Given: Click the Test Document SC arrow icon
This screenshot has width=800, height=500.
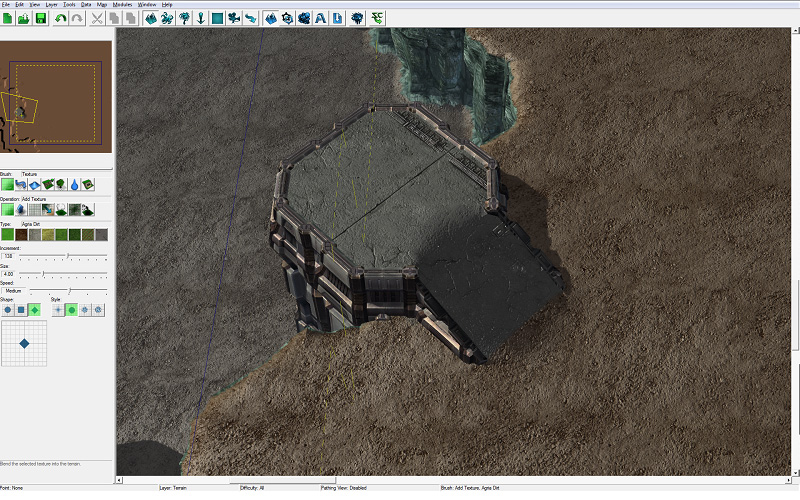Looking at the screenshot, I should click(377, 19).
